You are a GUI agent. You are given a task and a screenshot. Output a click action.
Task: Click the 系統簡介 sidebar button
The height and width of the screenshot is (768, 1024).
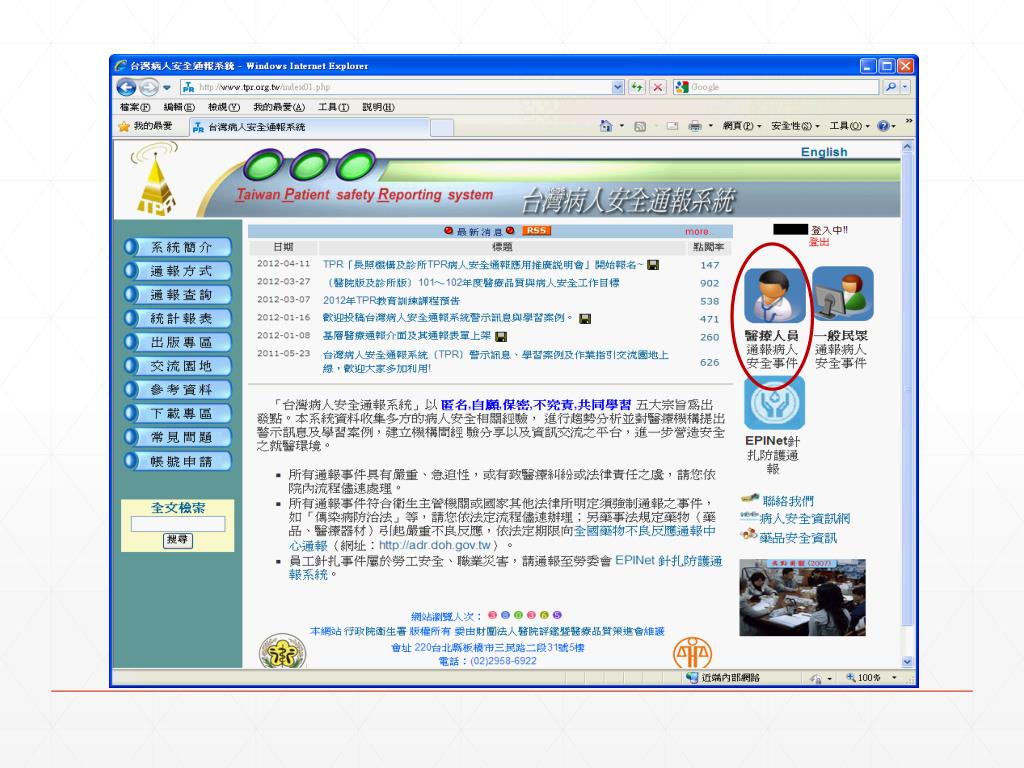point(178,248)
